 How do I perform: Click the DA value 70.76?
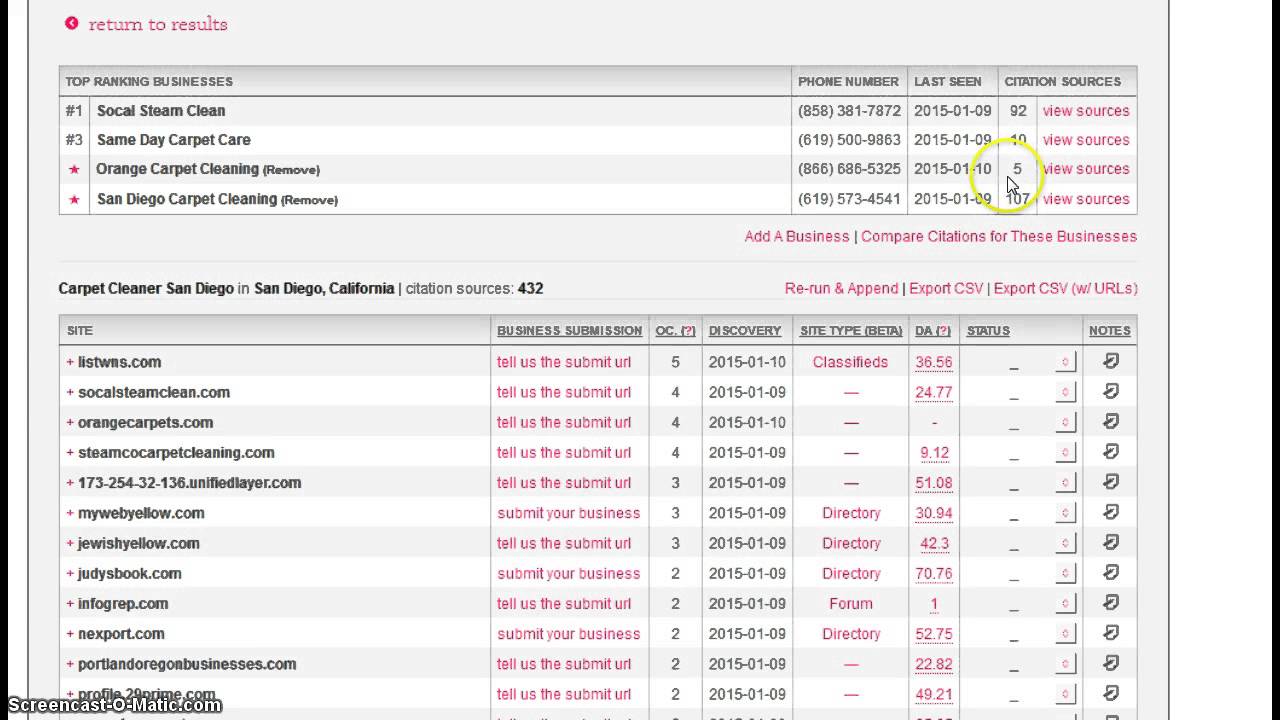934,573
